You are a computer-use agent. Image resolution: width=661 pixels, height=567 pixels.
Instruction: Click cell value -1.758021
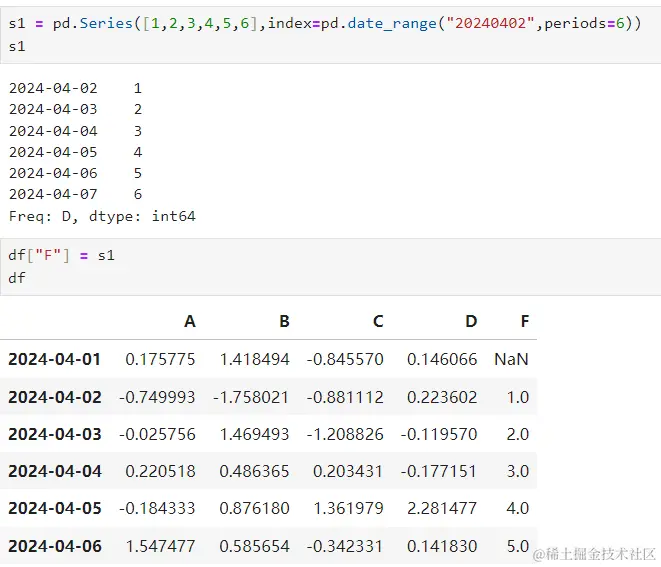251,397
